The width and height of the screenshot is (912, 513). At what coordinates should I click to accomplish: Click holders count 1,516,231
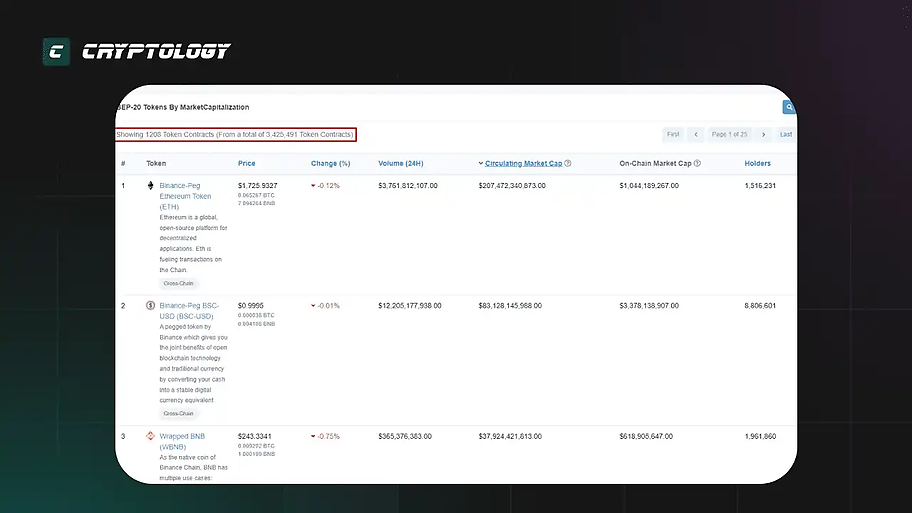pos(760,186)
